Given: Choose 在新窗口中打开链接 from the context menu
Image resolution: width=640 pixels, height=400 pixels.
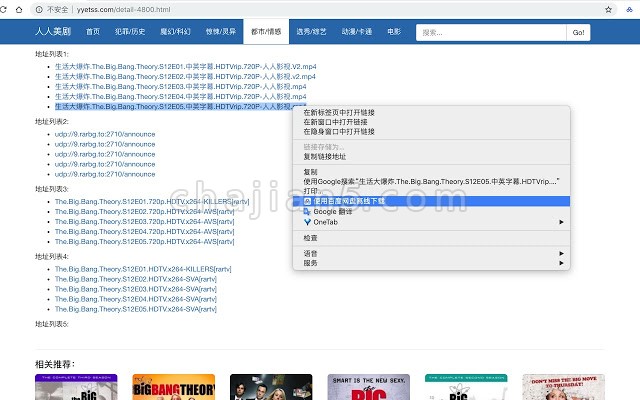Looking at the screenshot, I should pos(335,122).
